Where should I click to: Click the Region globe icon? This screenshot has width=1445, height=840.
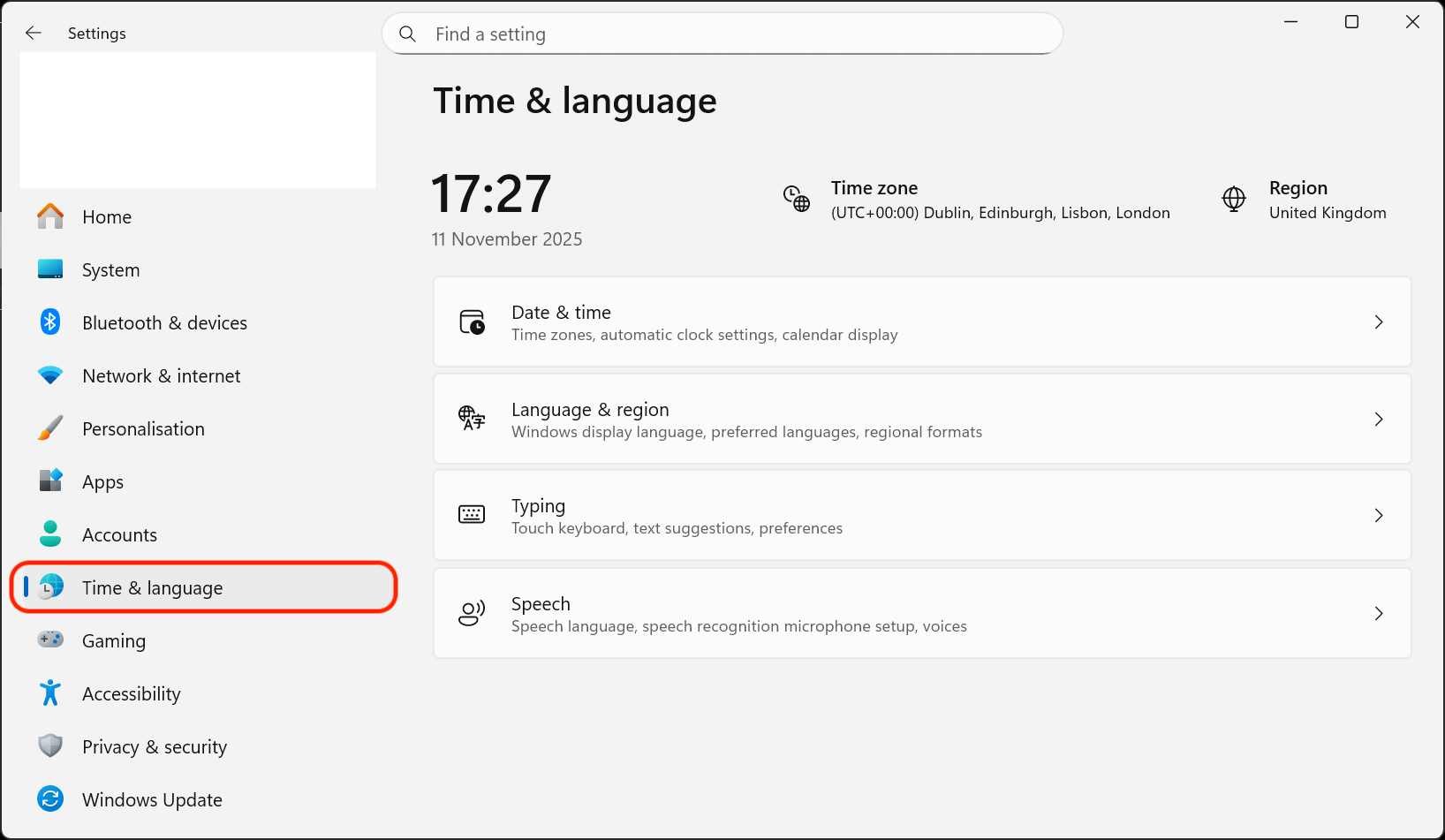[x=1233, y=200]
